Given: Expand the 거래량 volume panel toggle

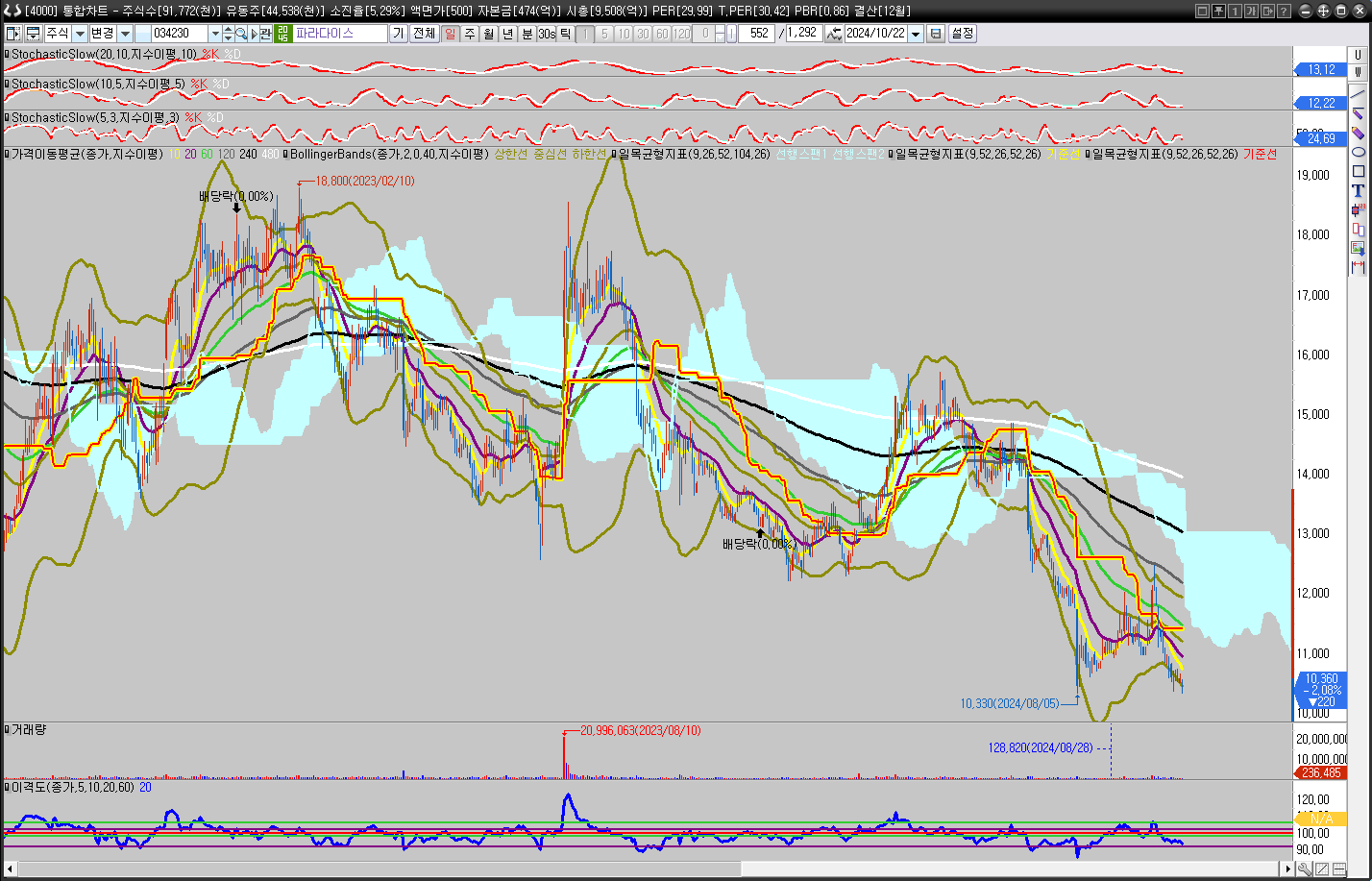Looking at the screenshot, I should [x=7, y=729].
